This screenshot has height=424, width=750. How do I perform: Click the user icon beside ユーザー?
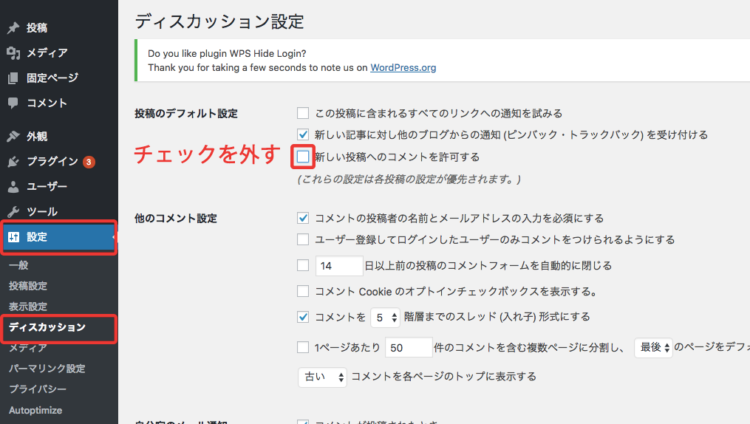pos(13,186)
